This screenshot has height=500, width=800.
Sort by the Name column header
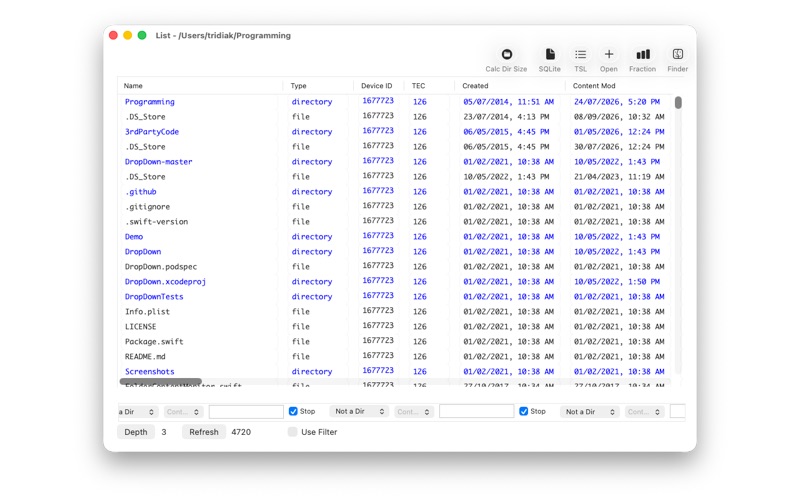tap(199, 86)
